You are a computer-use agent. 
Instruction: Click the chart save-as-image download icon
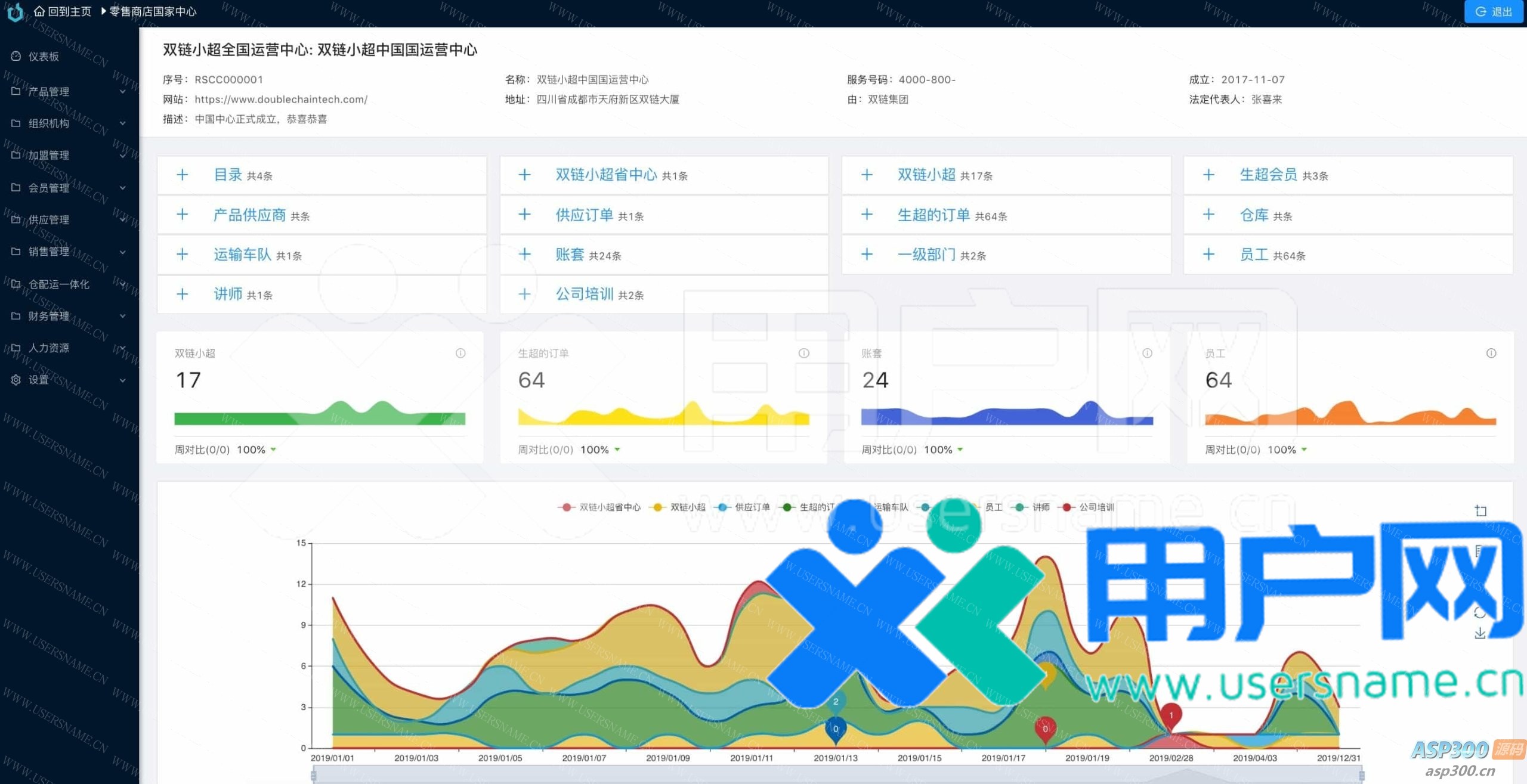(1480, 634)
